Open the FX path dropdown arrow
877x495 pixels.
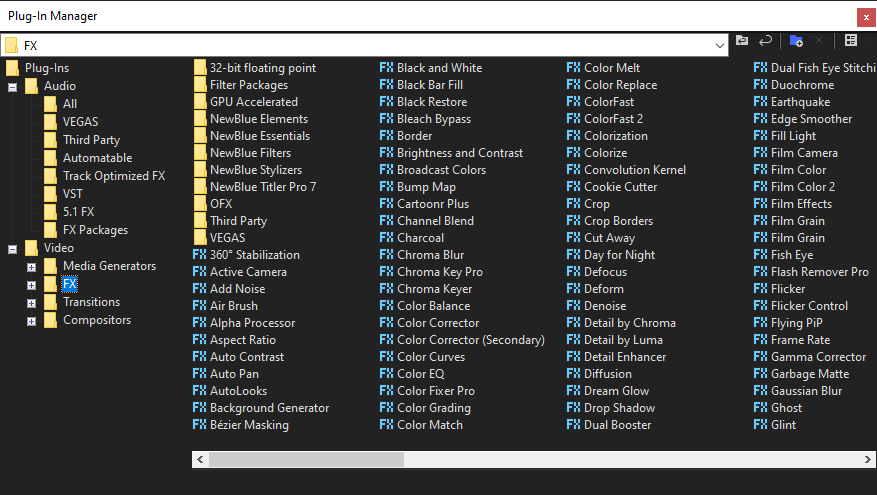pyautogui.click(x=721, y=45)
